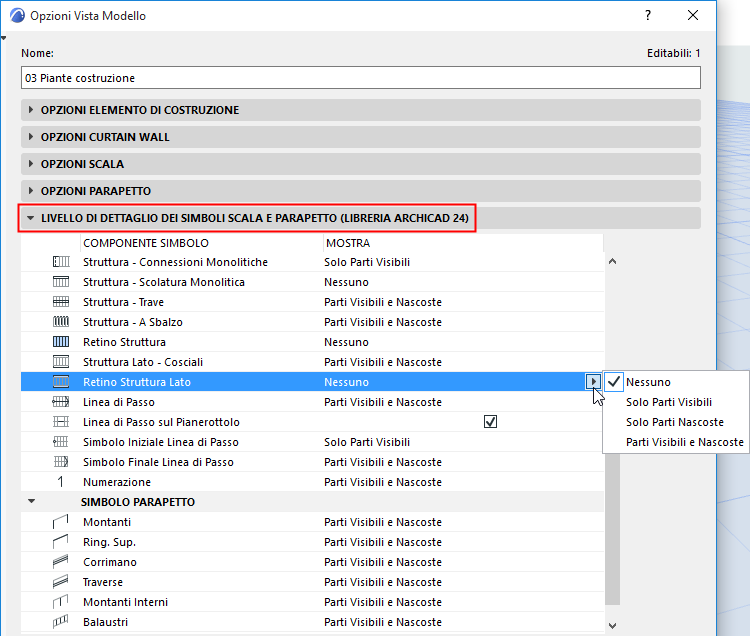750x636 pixels.
Task: Expand the Opzioni Scala panel
Action: (361, 164)
